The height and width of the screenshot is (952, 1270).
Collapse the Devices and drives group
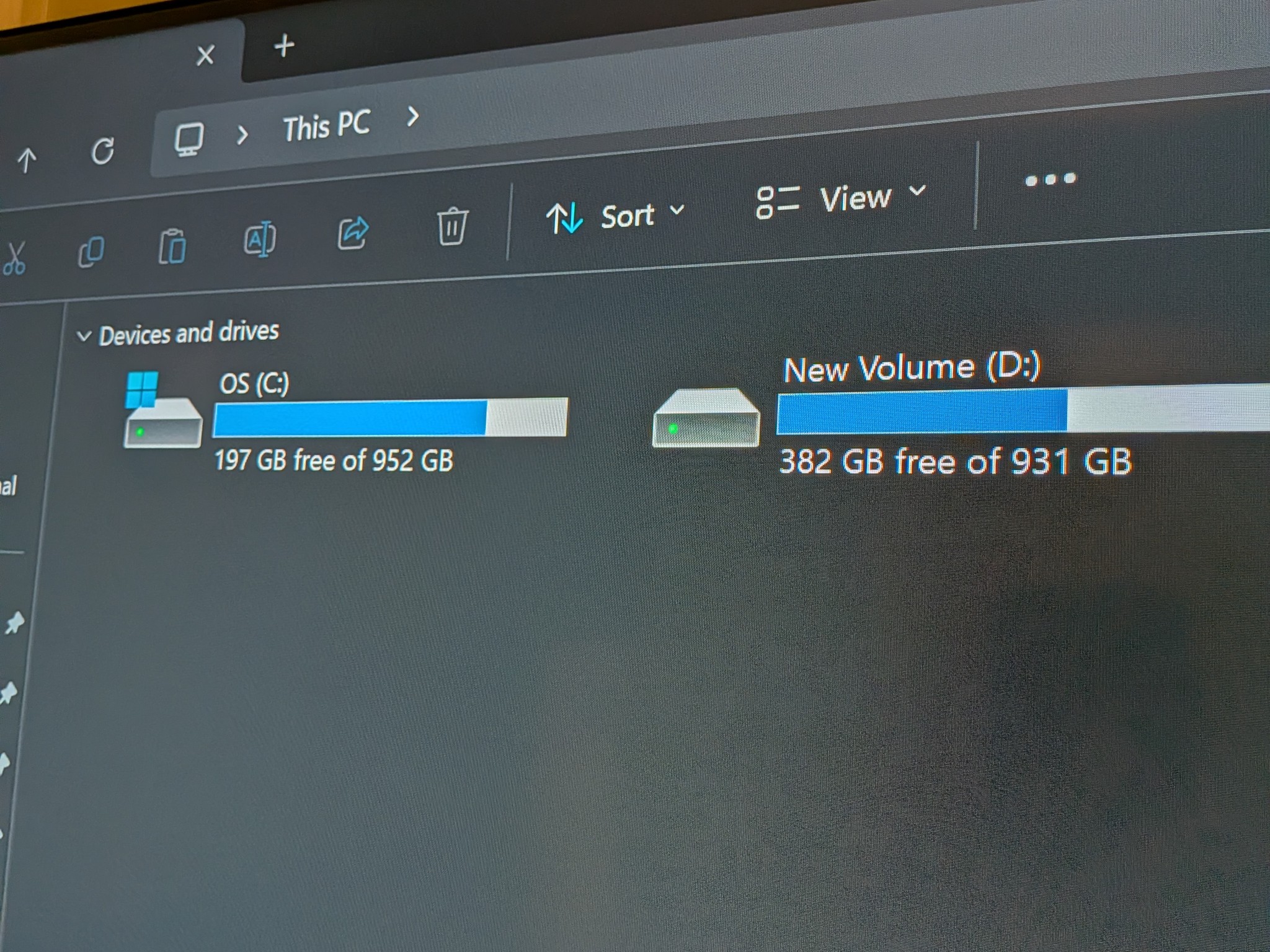(84, 337)
